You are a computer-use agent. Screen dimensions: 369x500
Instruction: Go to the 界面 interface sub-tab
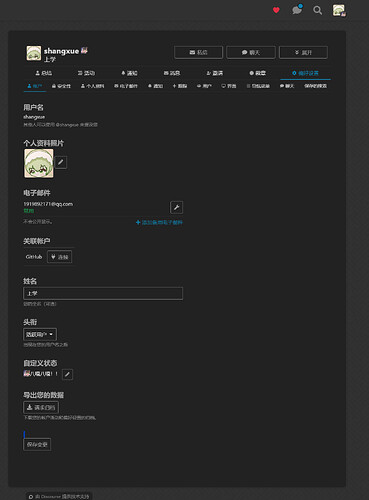click(229, 86)
